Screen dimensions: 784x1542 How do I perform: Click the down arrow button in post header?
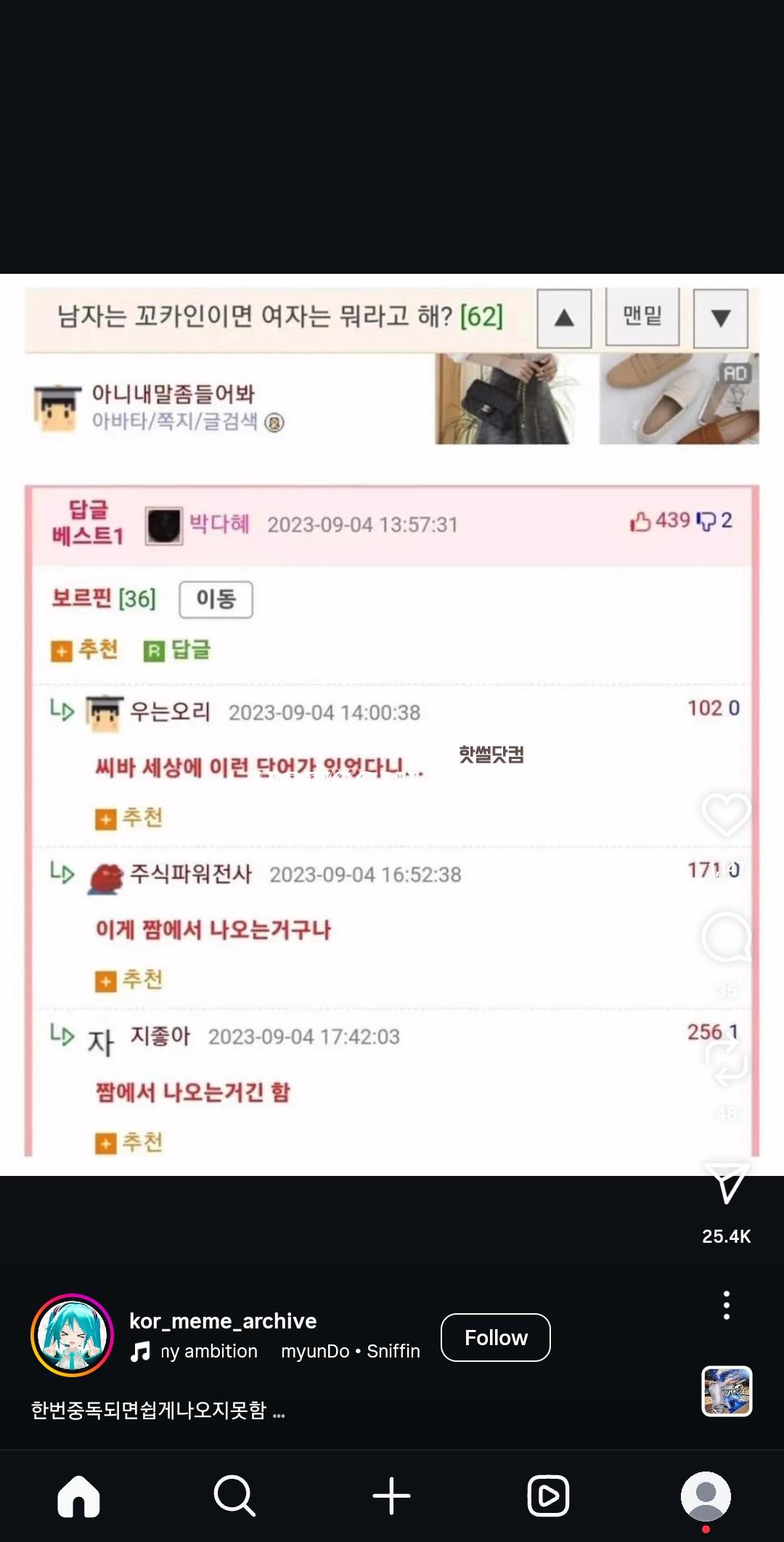(720, 318)
